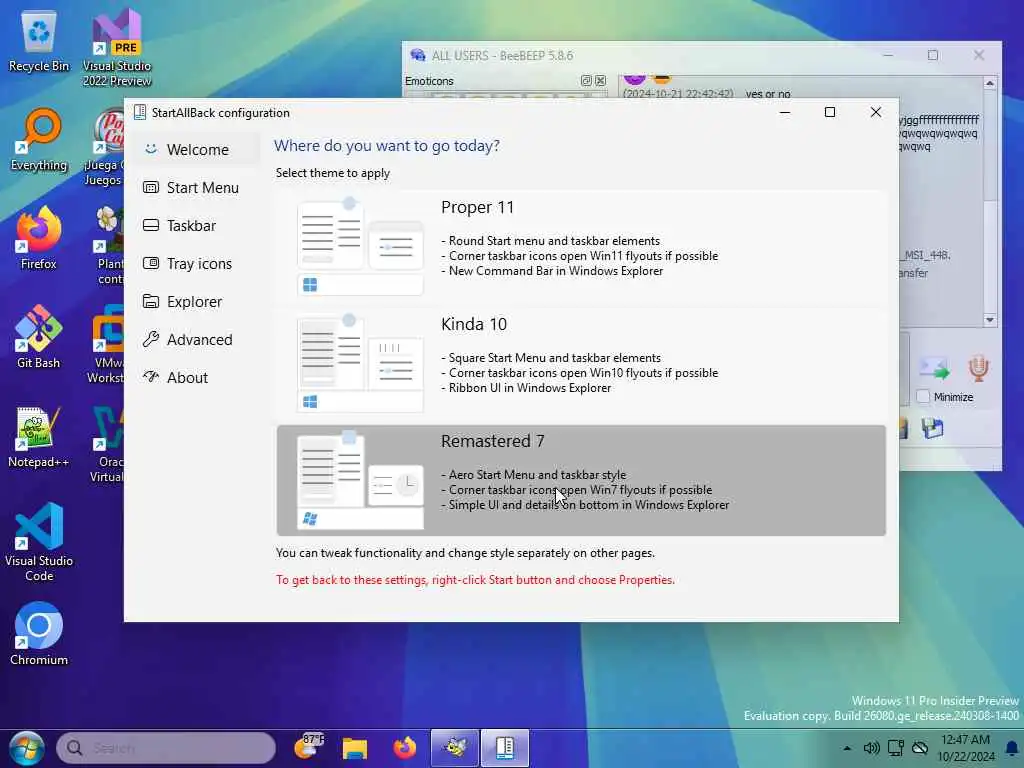Screen dimensions: 1024x768
Task: Click the cloud sync tray icon
Action: click(920, 748)
